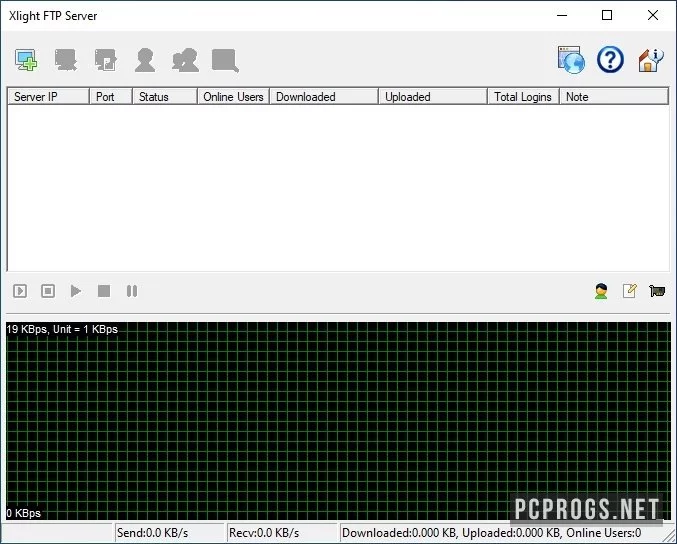Open the notepad edit icon
677x544 pixels.
coord(630,291)
